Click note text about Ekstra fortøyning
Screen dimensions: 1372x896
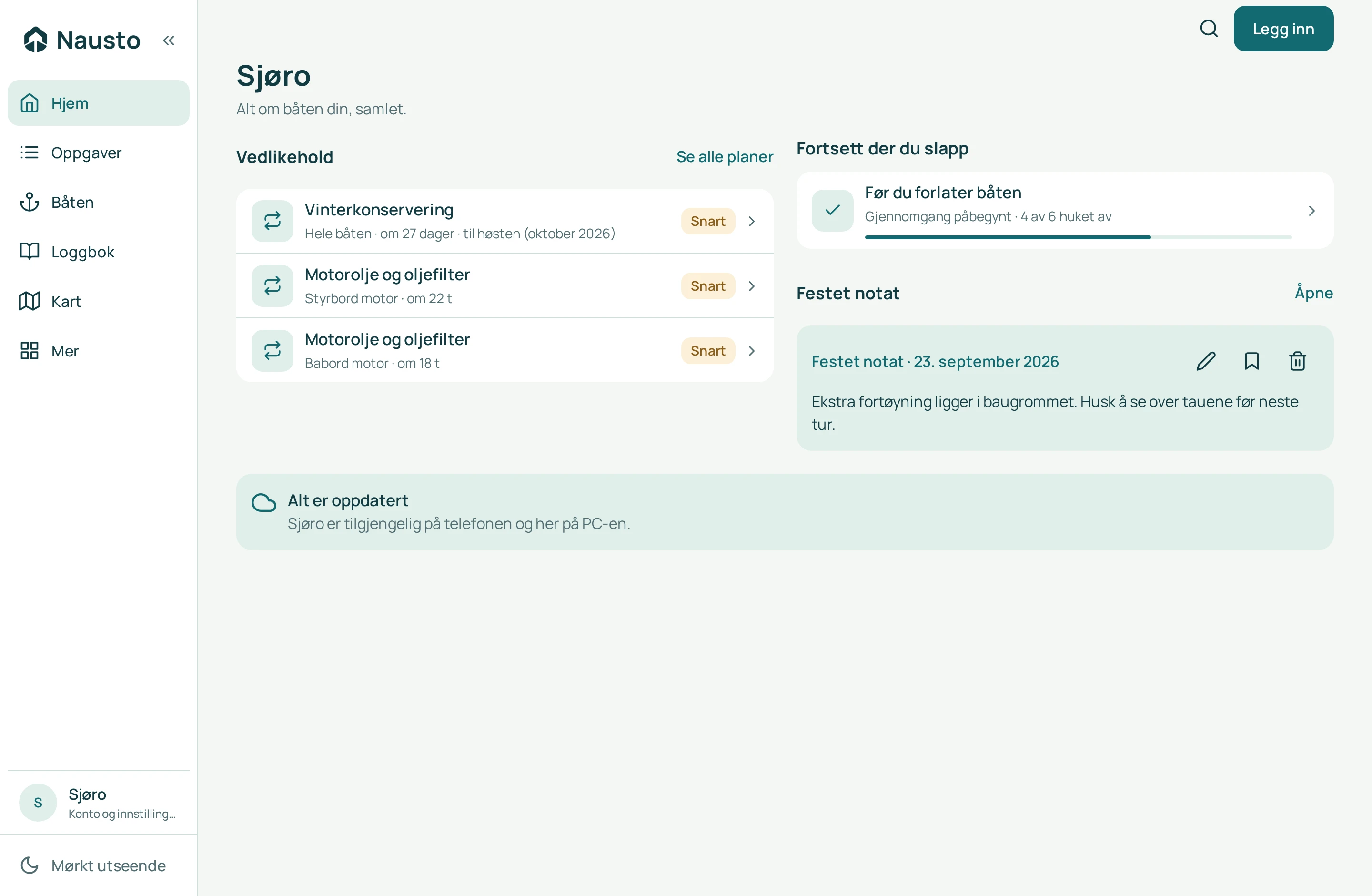point(1055,413)
